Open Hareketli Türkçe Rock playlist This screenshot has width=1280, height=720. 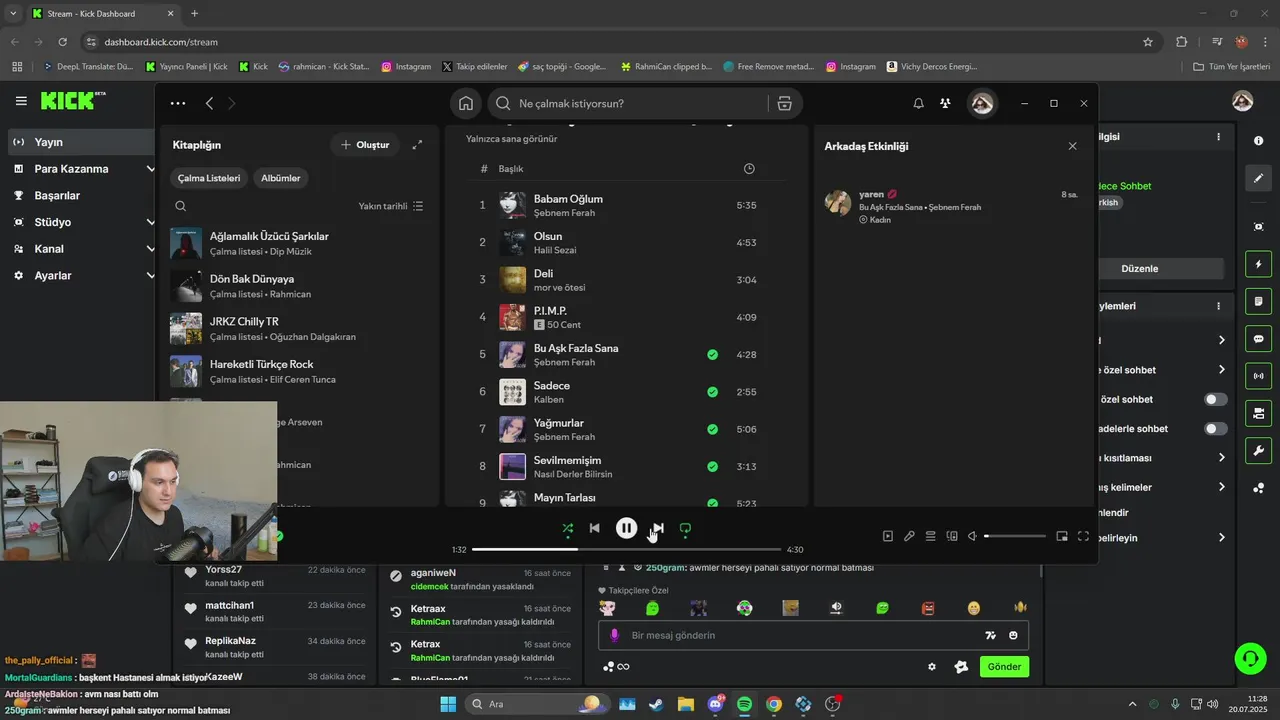[299, 371]
